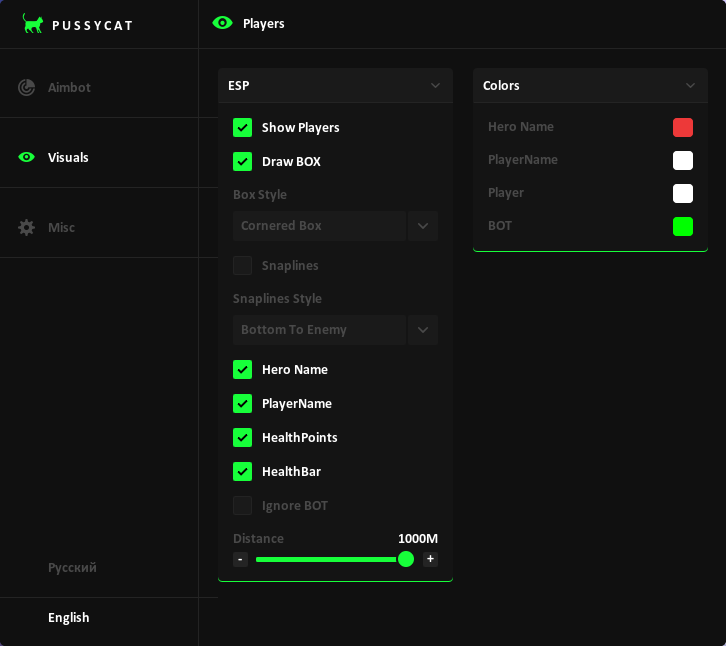Collapse the Colors panel using its chevron
The image size is (726, 646).
click(x=690, y=86)
